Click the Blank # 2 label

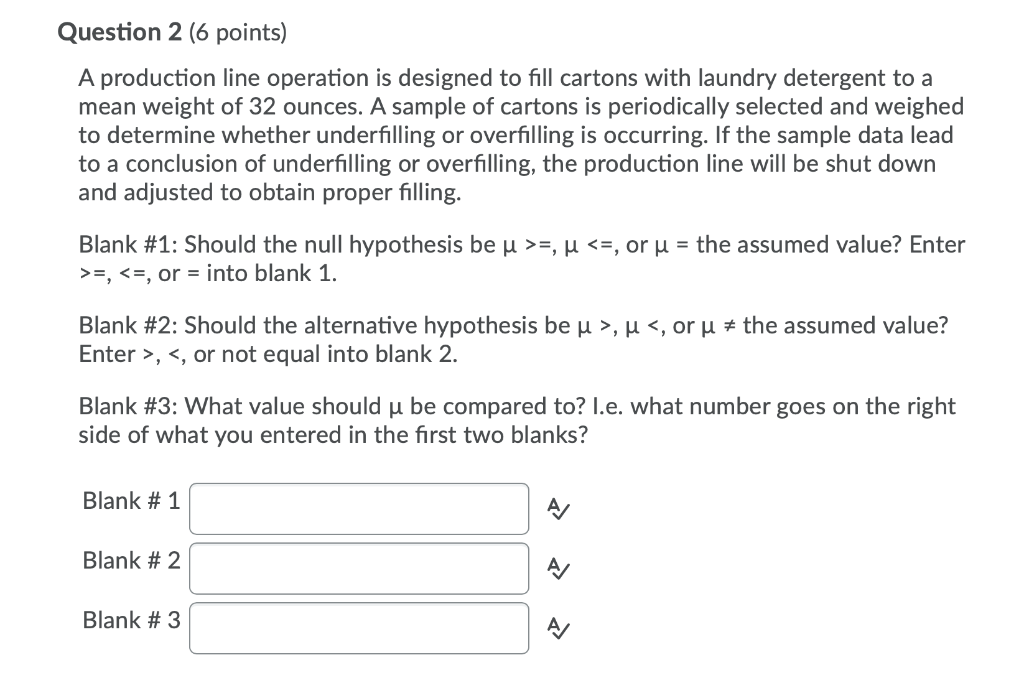click(130, 560)
